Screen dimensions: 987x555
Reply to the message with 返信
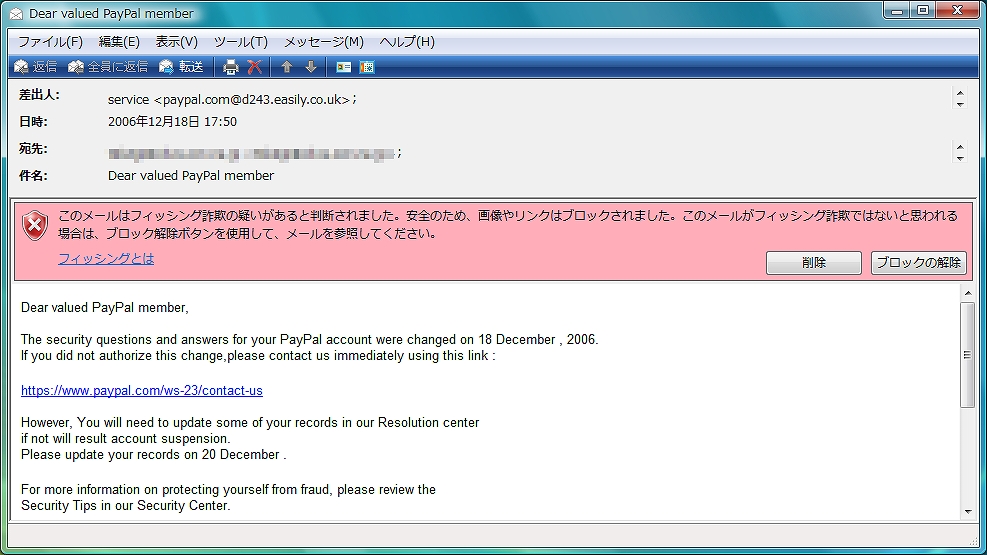point(35,67)
